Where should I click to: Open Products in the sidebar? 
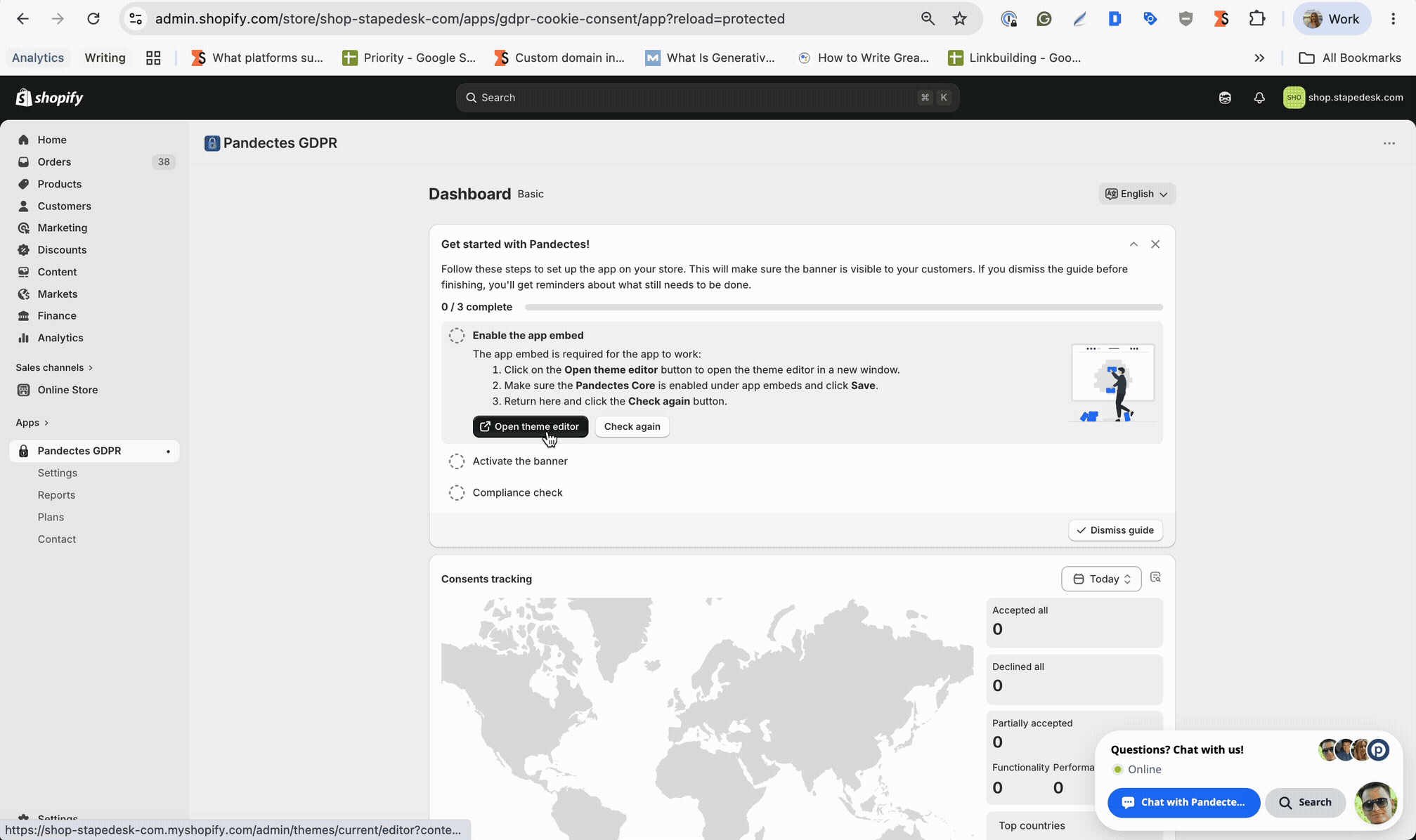tap(60, 184)
